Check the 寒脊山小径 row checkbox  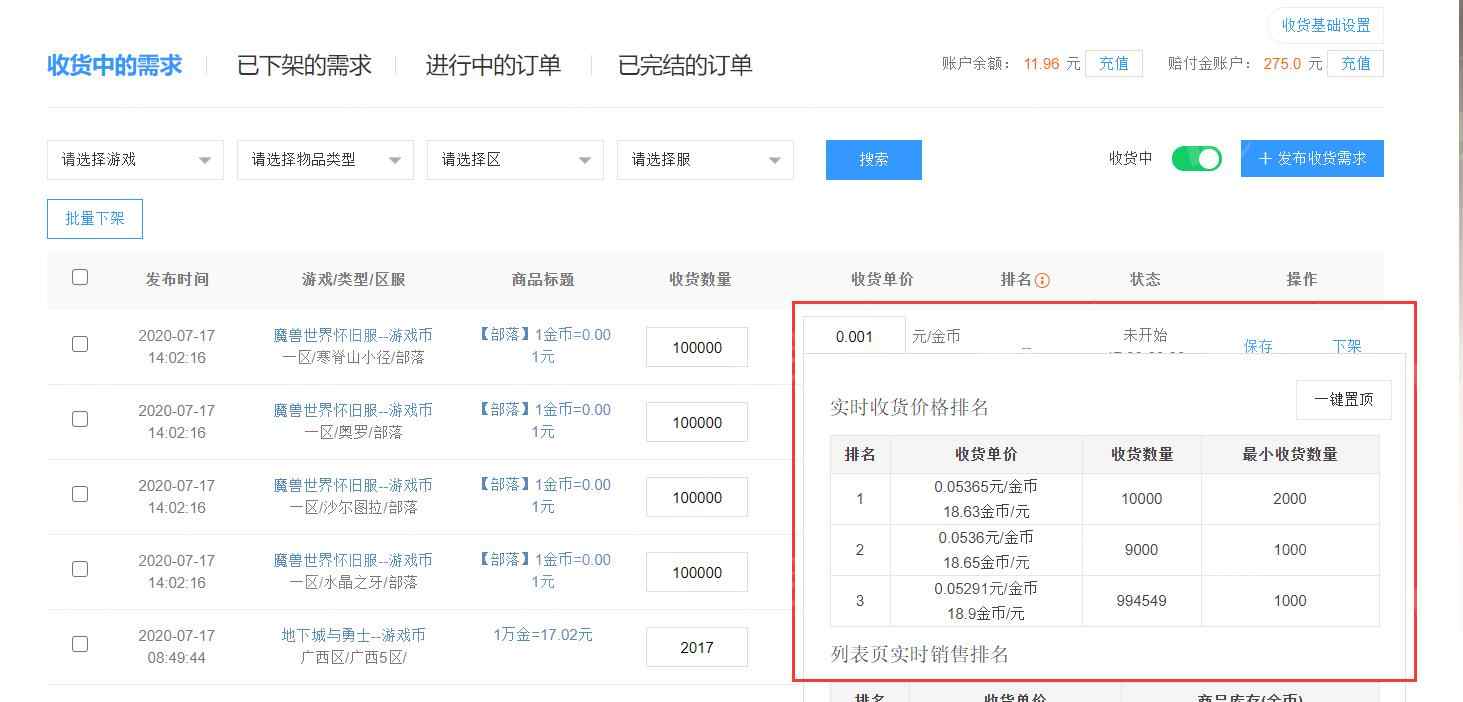[x=80, y=344]
